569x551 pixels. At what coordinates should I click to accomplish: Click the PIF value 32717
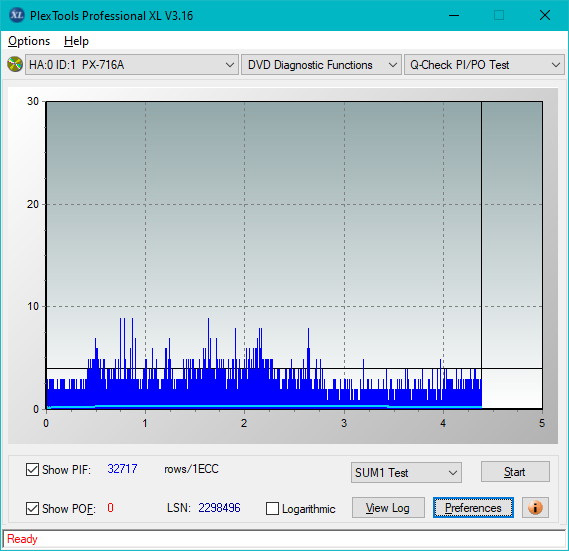tap(122, 469)
